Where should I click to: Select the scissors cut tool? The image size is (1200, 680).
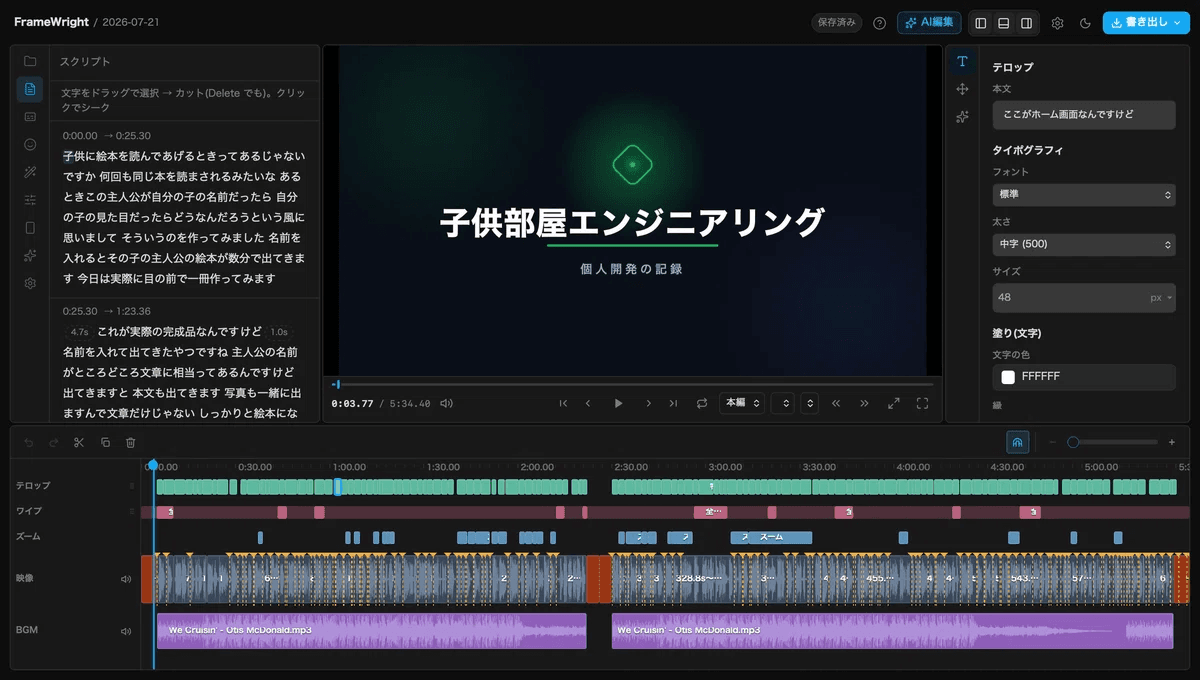(79, 442)
